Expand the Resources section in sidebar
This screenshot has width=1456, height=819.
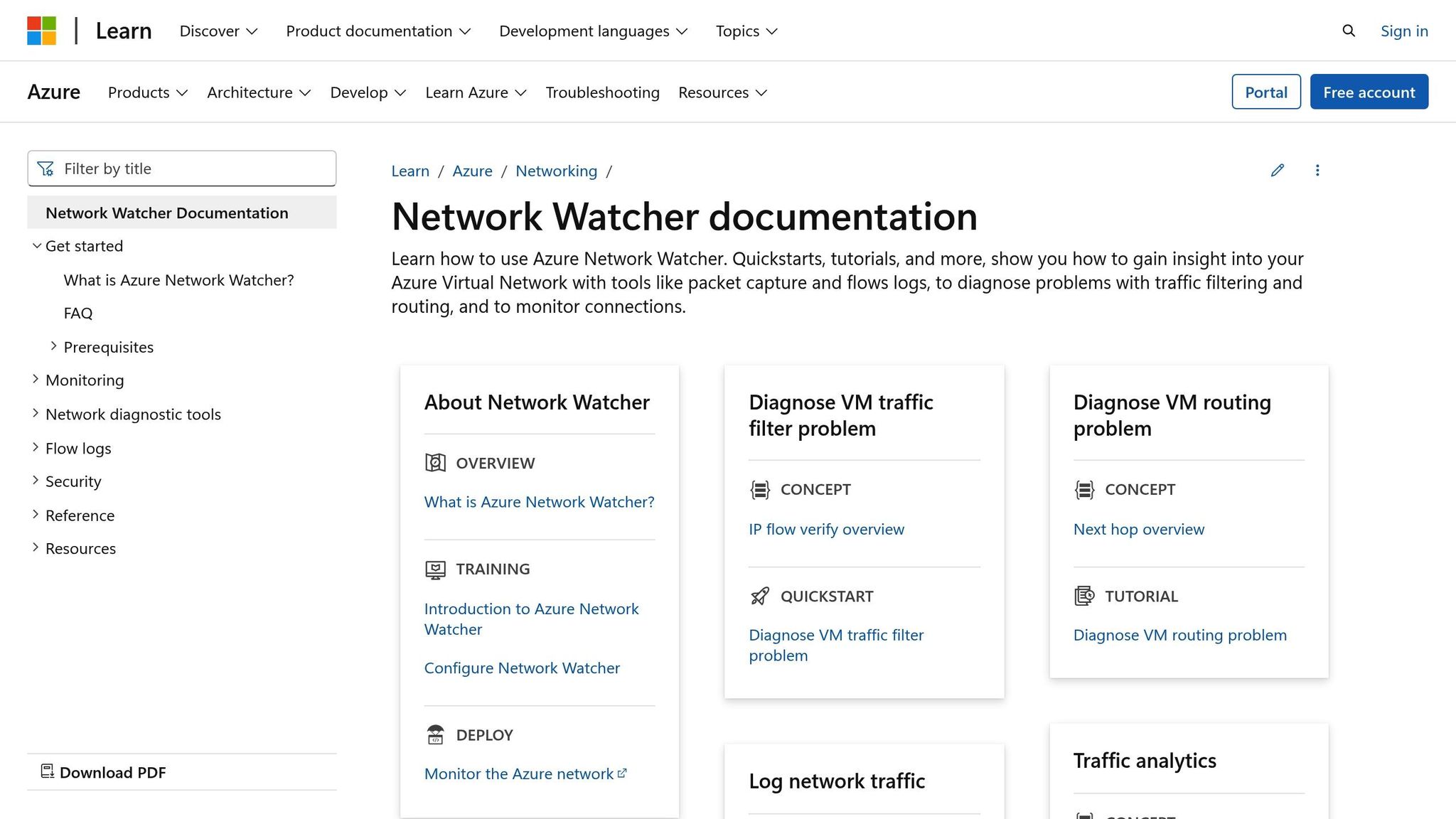click(x=36, y=547)
